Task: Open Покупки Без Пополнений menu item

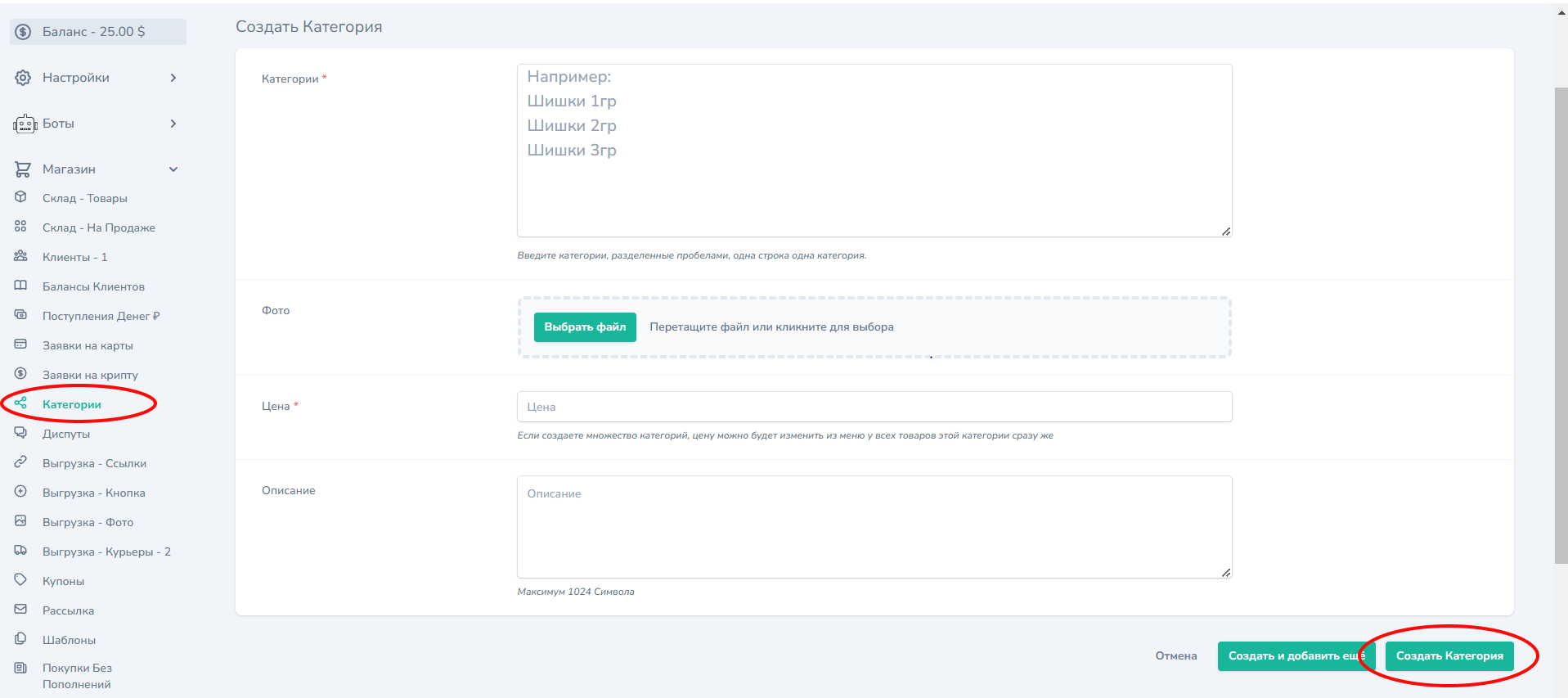Action: coord(78,676)
